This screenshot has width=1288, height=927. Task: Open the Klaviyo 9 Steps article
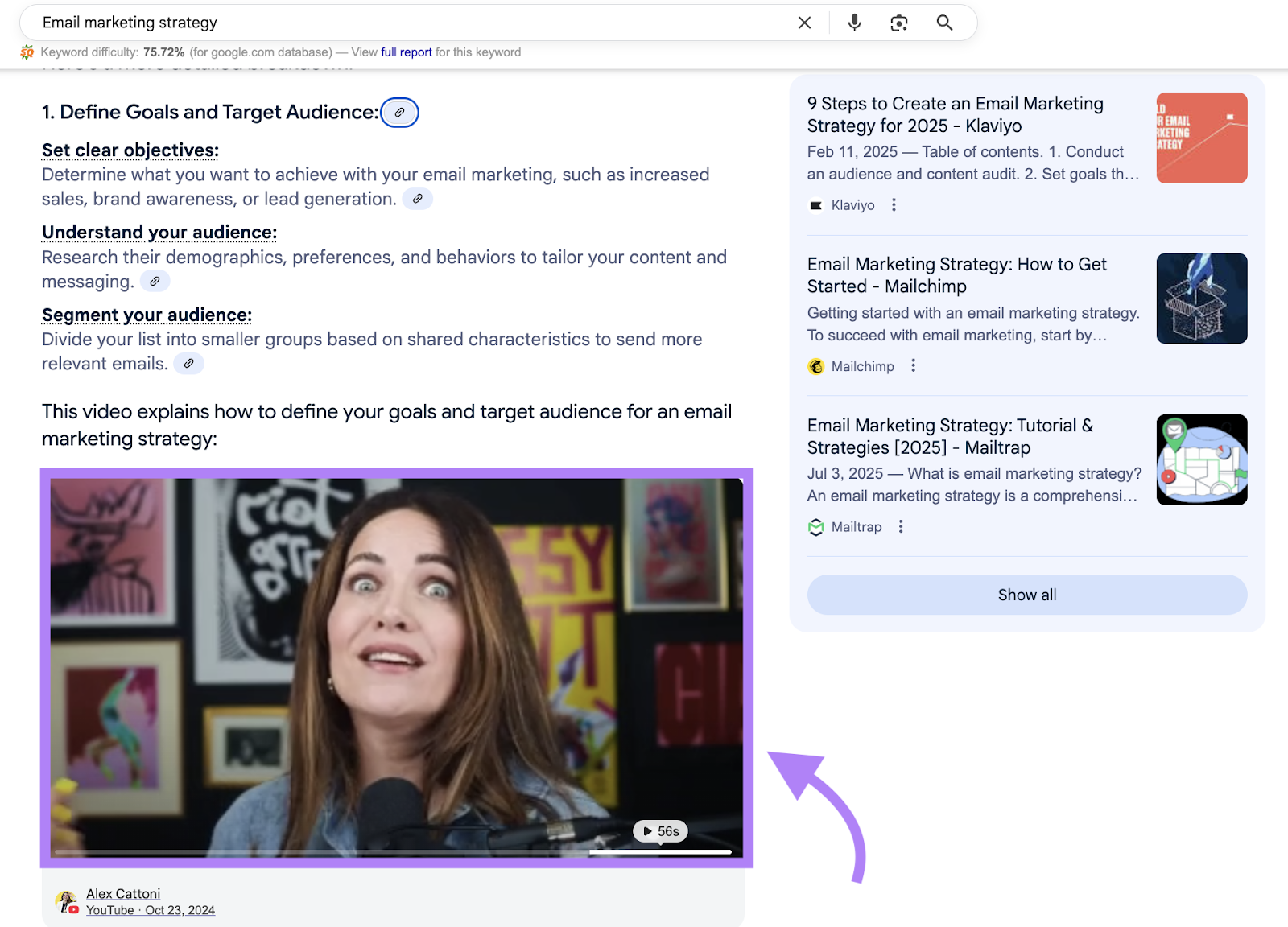click(x=955, y=114)
